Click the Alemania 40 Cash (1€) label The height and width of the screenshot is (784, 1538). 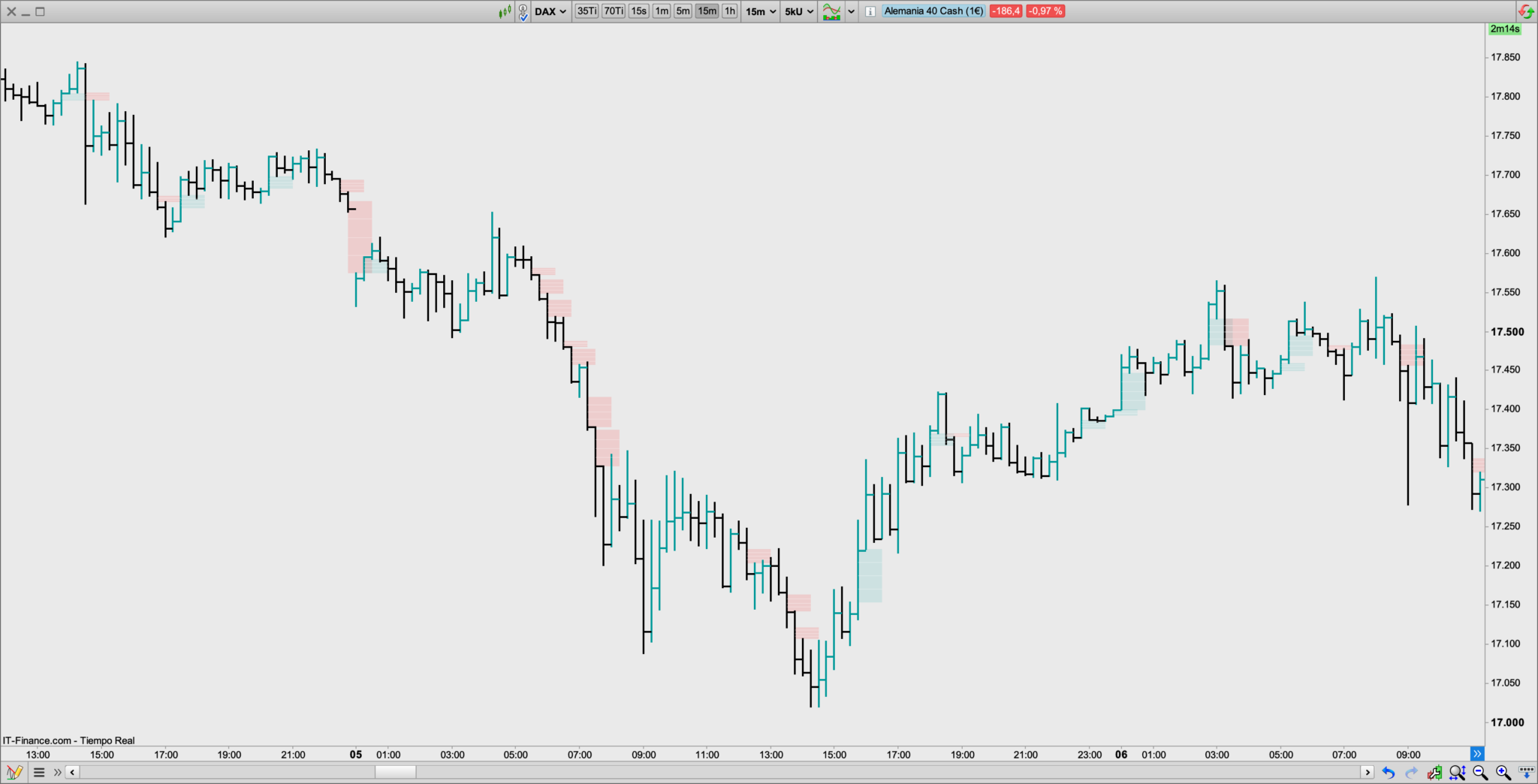coord(933,11)
